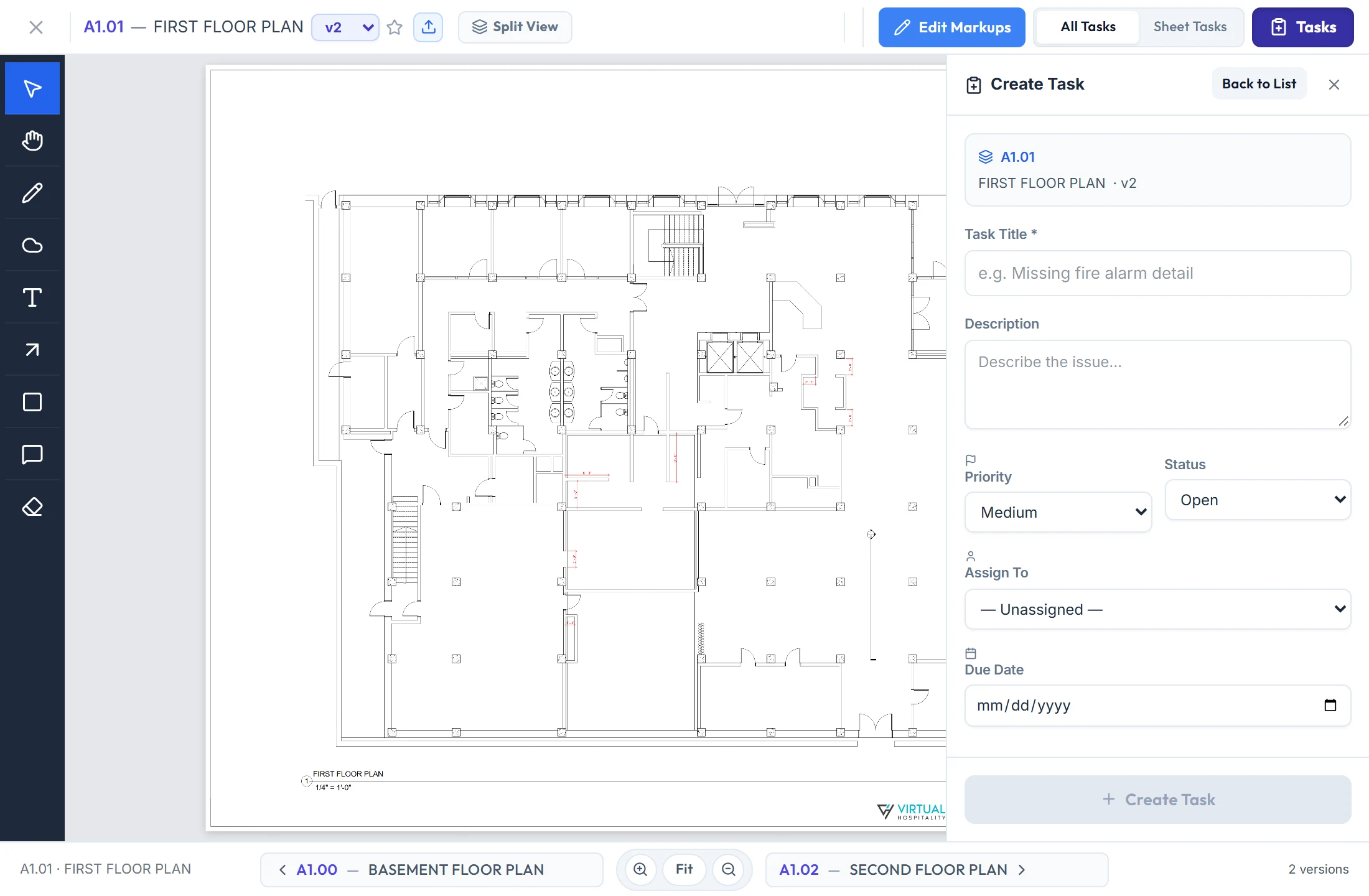Image resolution: width=1369 pixels, height=896 pixels.
Task: Expand the Assign To dropdown
Action: pos(1157,609)
